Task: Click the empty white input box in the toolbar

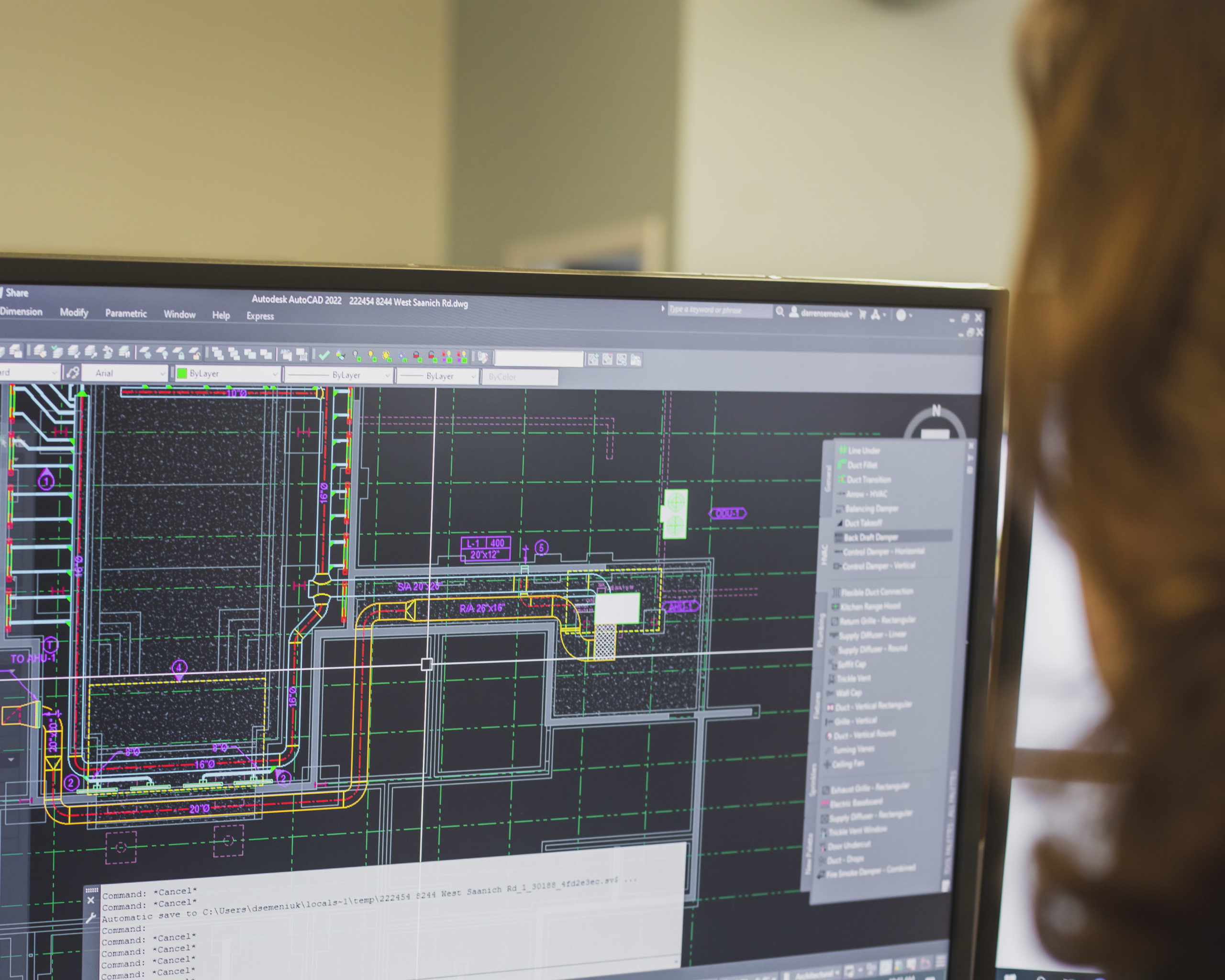Action: (539, 359)
